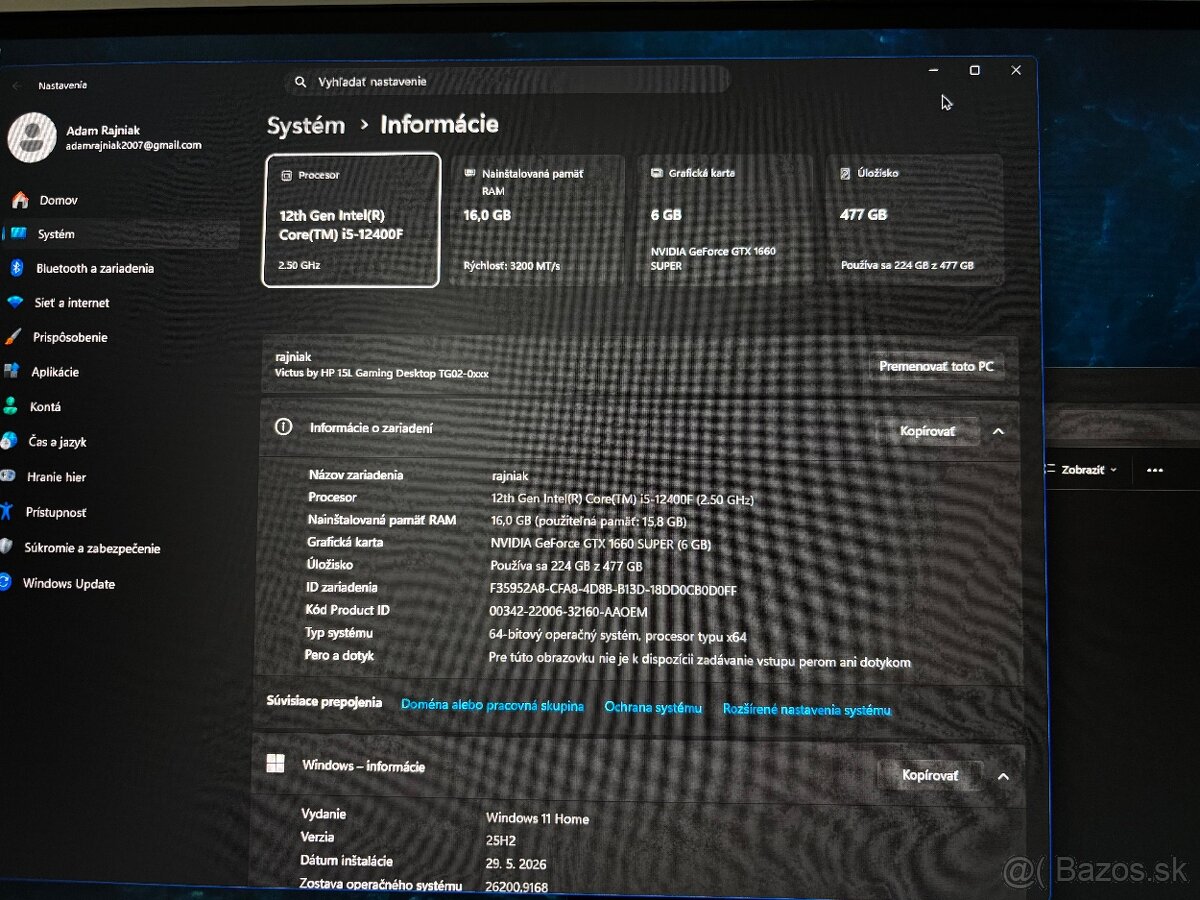Click the Windows logo beside Windows – informácie
This screenshot has width=1200, height=900.
[x=275, y=765]
